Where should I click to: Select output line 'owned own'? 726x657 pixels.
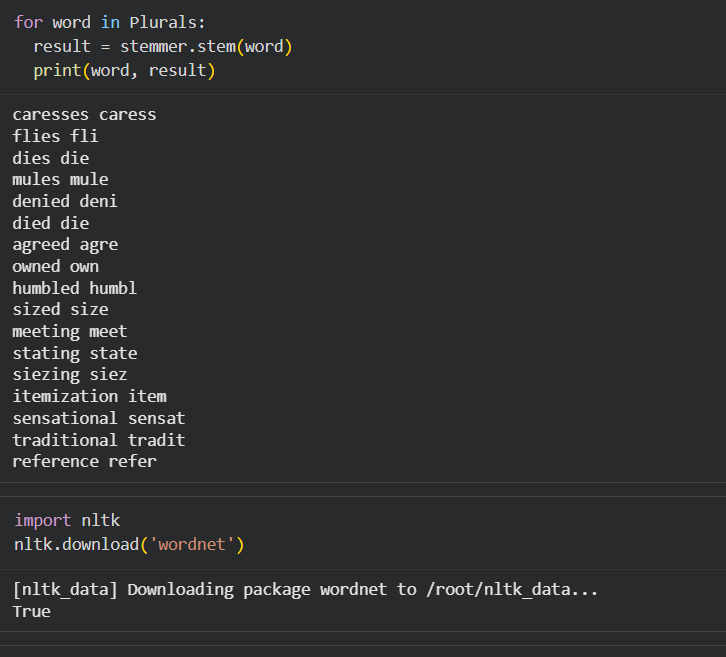pyautogui.click(x=55, y=266)
